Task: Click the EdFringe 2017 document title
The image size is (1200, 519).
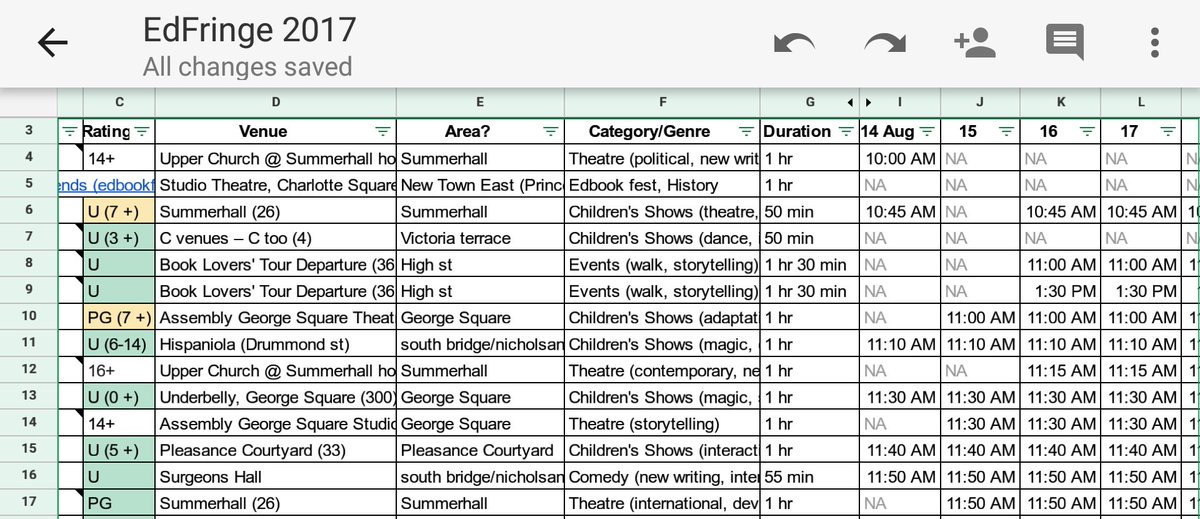Action: pos(249,28)
